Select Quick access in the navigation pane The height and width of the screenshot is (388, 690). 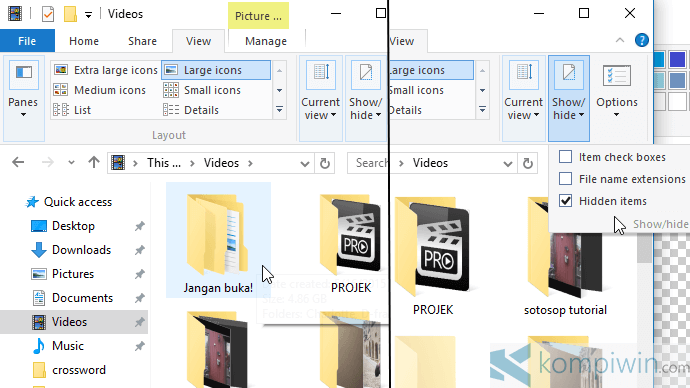click(x=69, y=202)
